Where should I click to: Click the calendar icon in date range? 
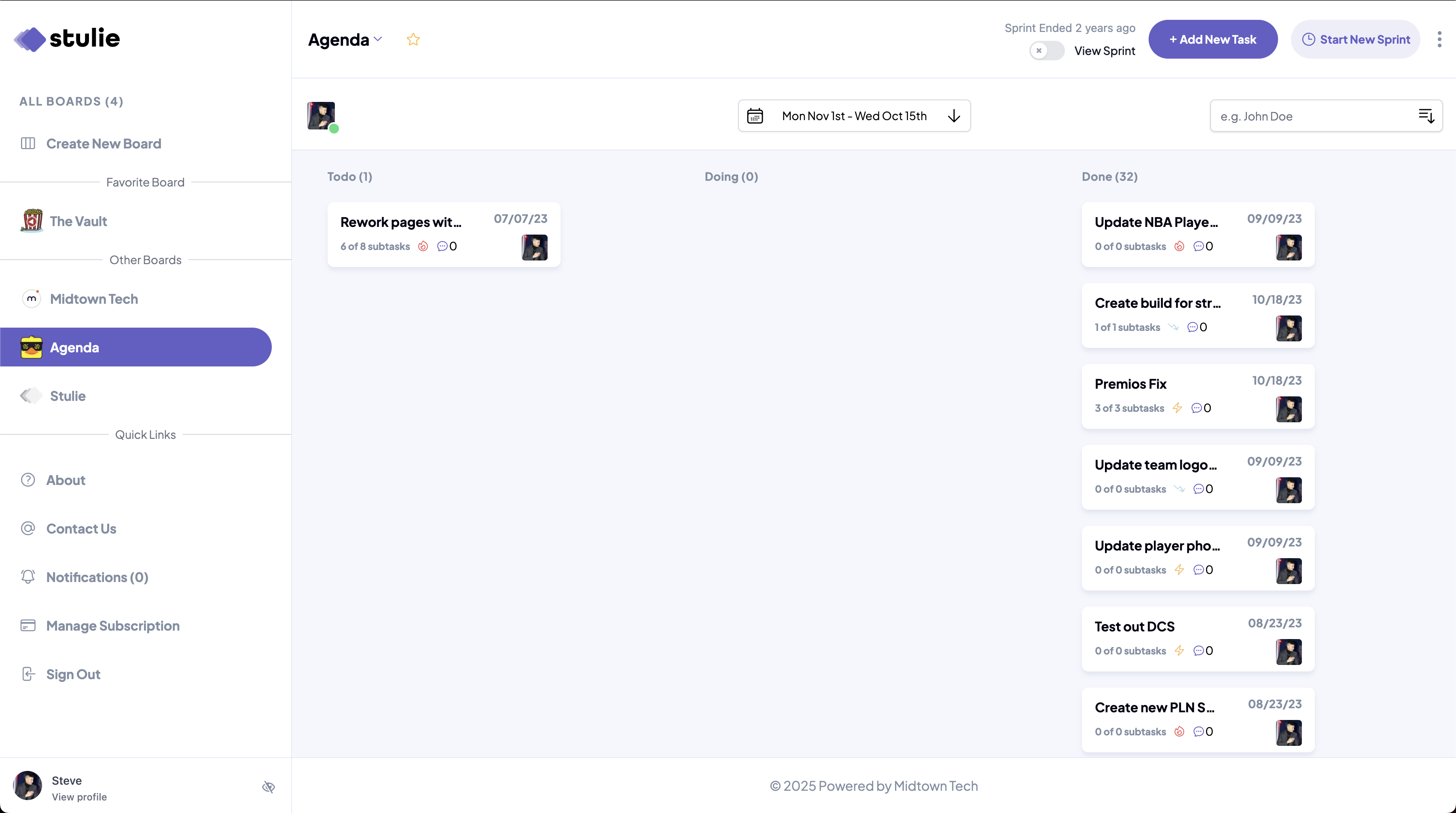pyautogui.click(x=755, y=116)
